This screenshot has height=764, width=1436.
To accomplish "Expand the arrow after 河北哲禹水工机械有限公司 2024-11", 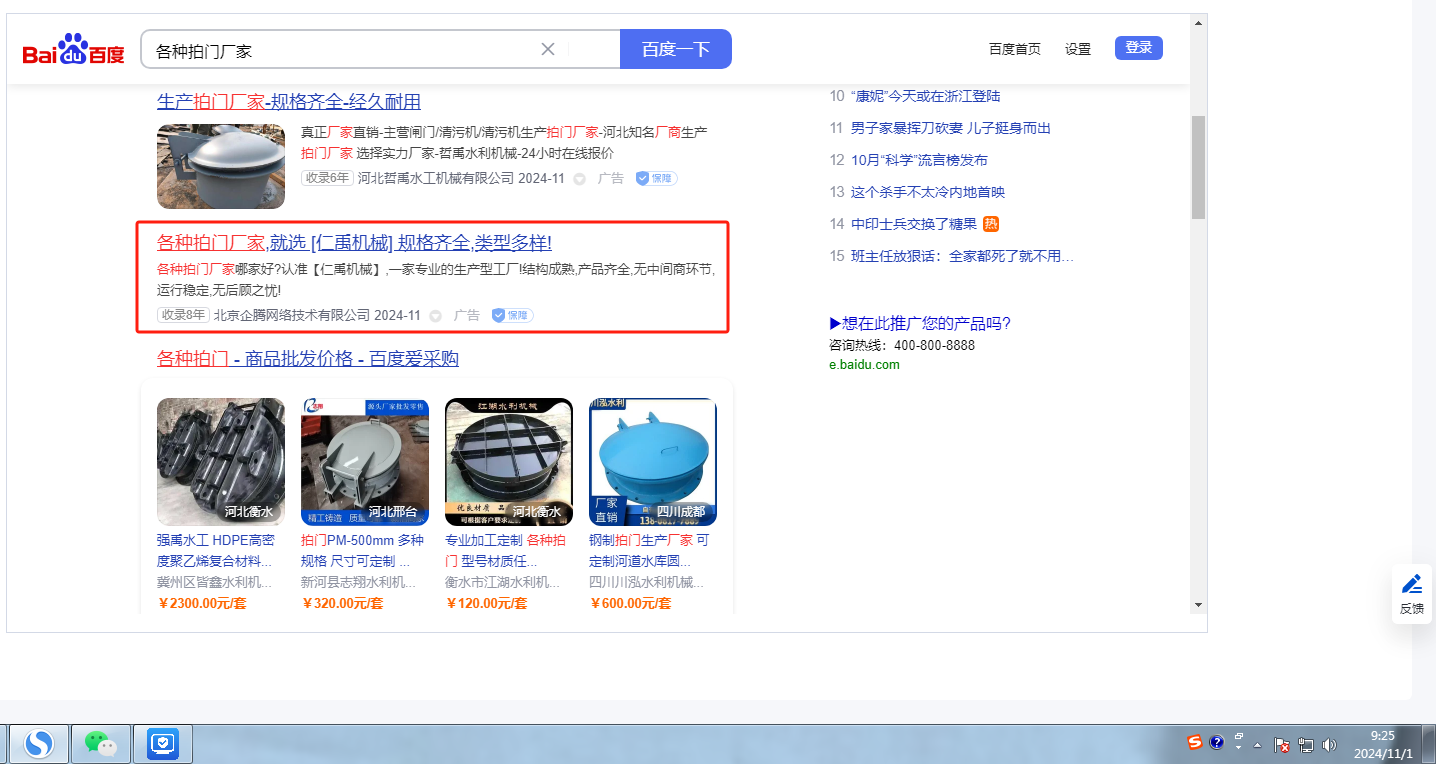I will (579, 179).
